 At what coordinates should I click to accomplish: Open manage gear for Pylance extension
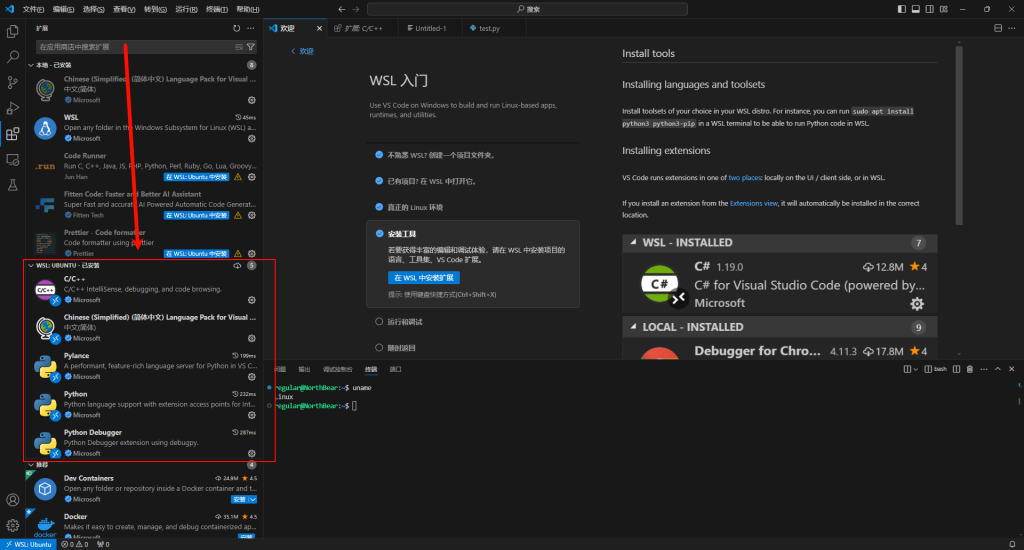click(x=251, y=377)
